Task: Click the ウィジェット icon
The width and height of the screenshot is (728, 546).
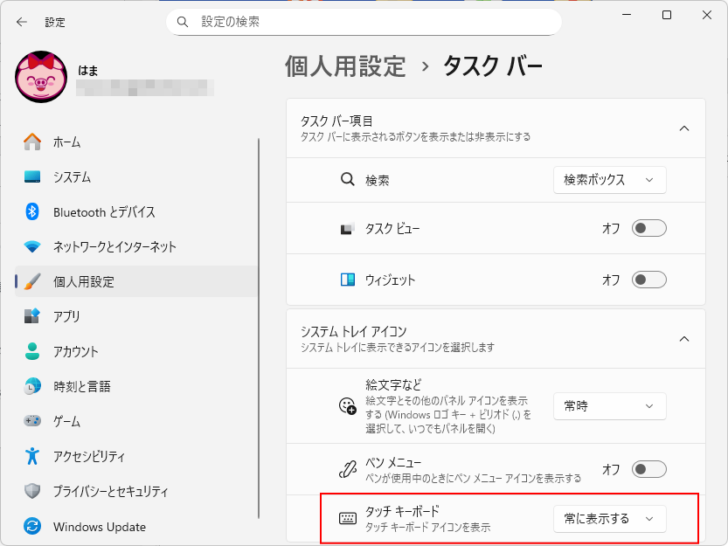Action: point(347,280)
